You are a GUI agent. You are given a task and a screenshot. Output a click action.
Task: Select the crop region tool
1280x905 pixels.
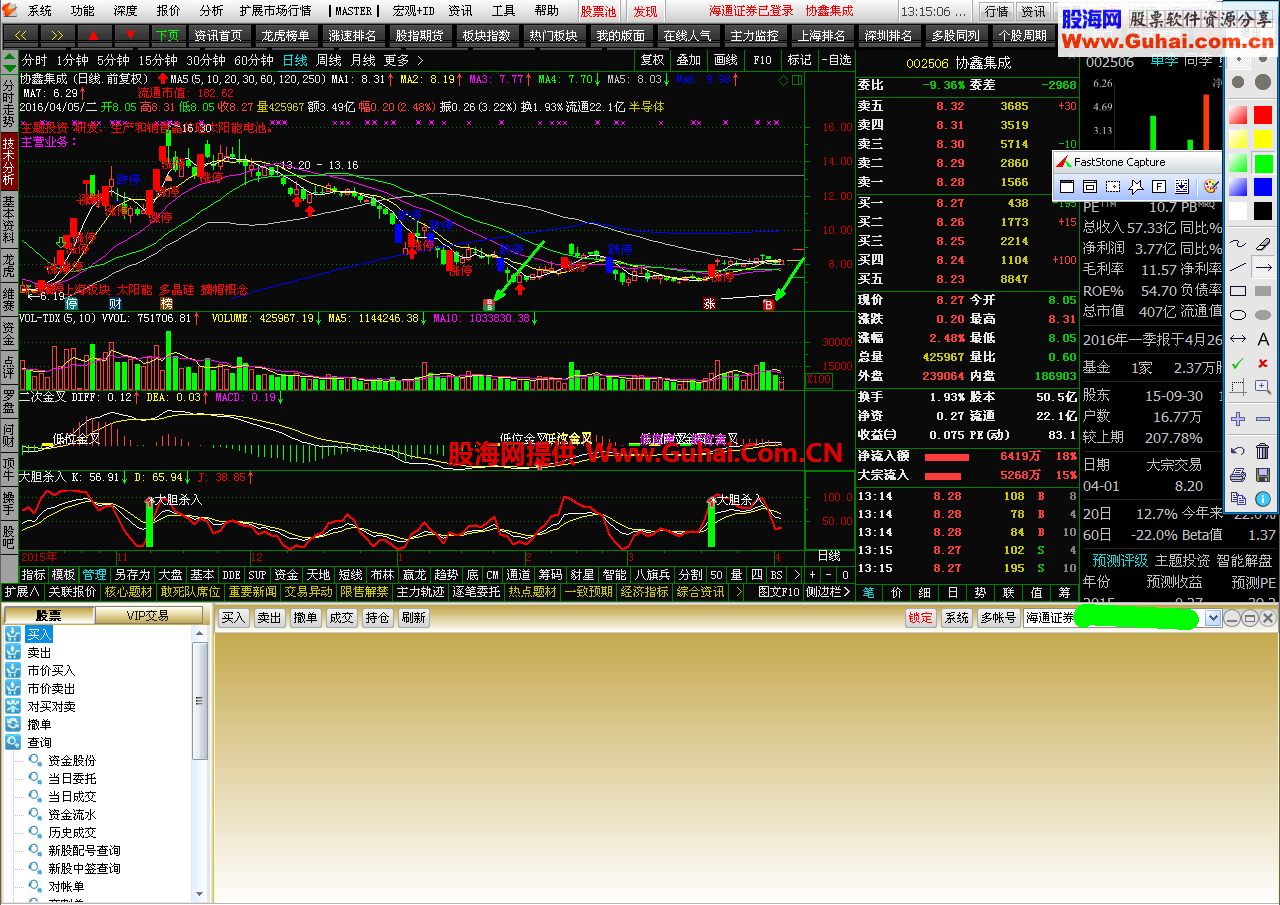[x=1238, y=386]
